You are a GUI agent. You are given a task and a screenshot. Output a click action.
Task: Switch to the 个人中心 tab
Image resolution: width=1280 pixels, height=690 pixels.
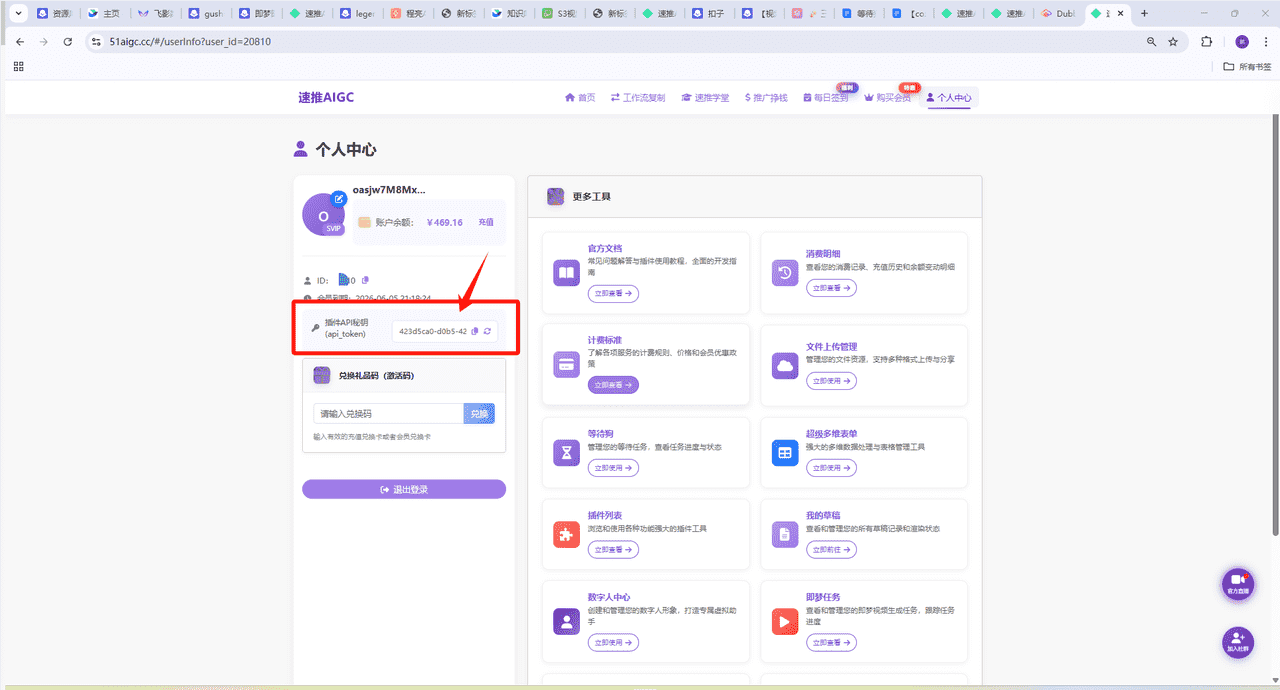[948, 97]
